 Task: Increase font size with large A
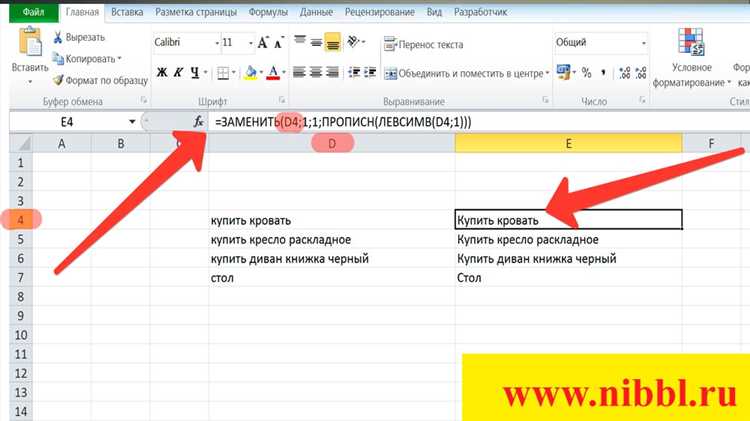click(x=263, y=43)
